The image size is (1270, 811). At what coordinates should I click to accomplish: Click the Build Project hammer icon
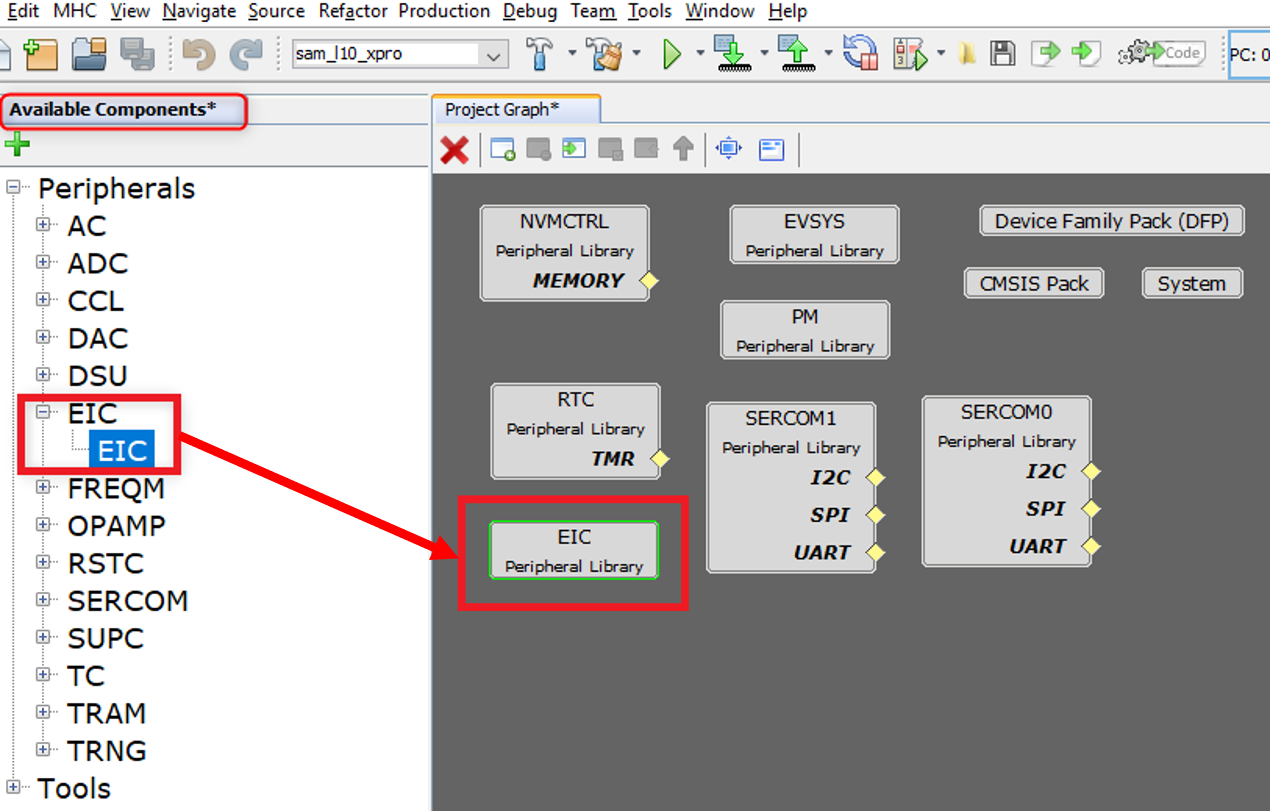click(x=540, y=54)
